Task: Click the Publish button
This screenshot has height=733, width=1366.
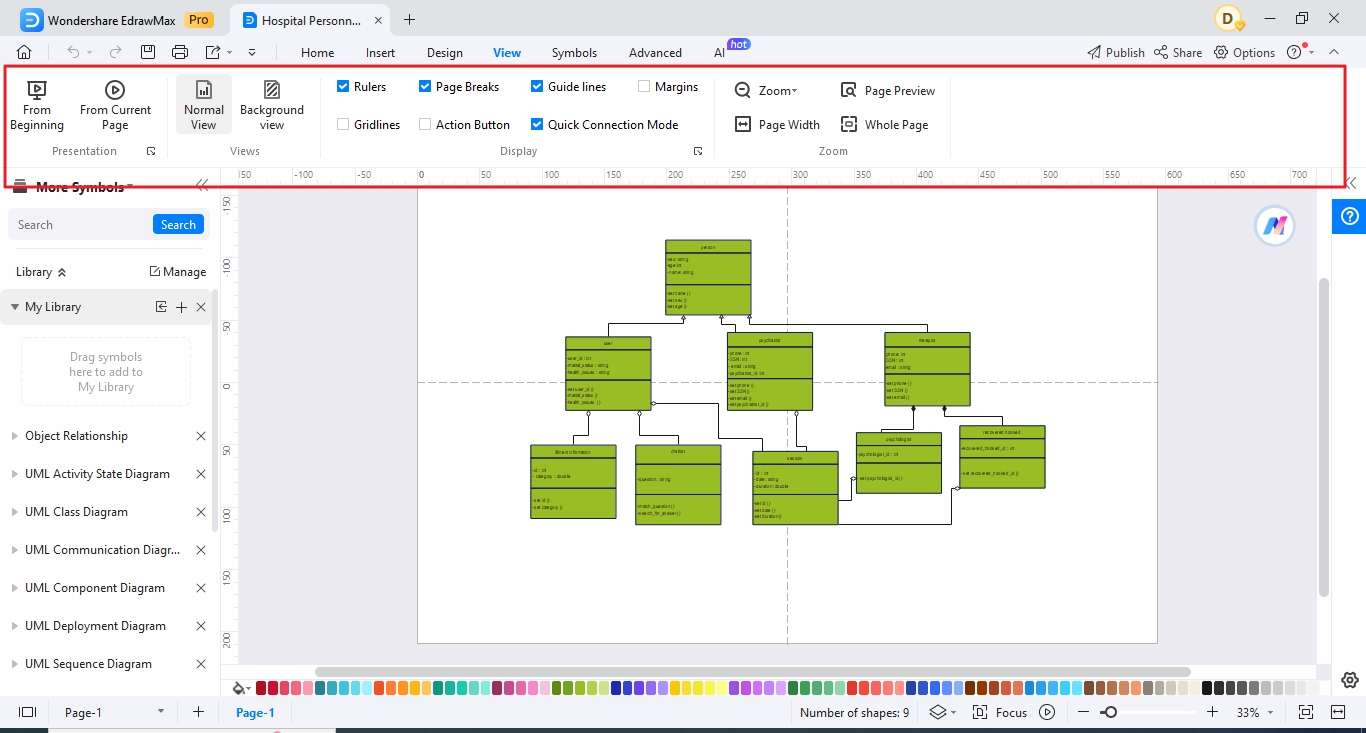Action: tap(1115, 53)
